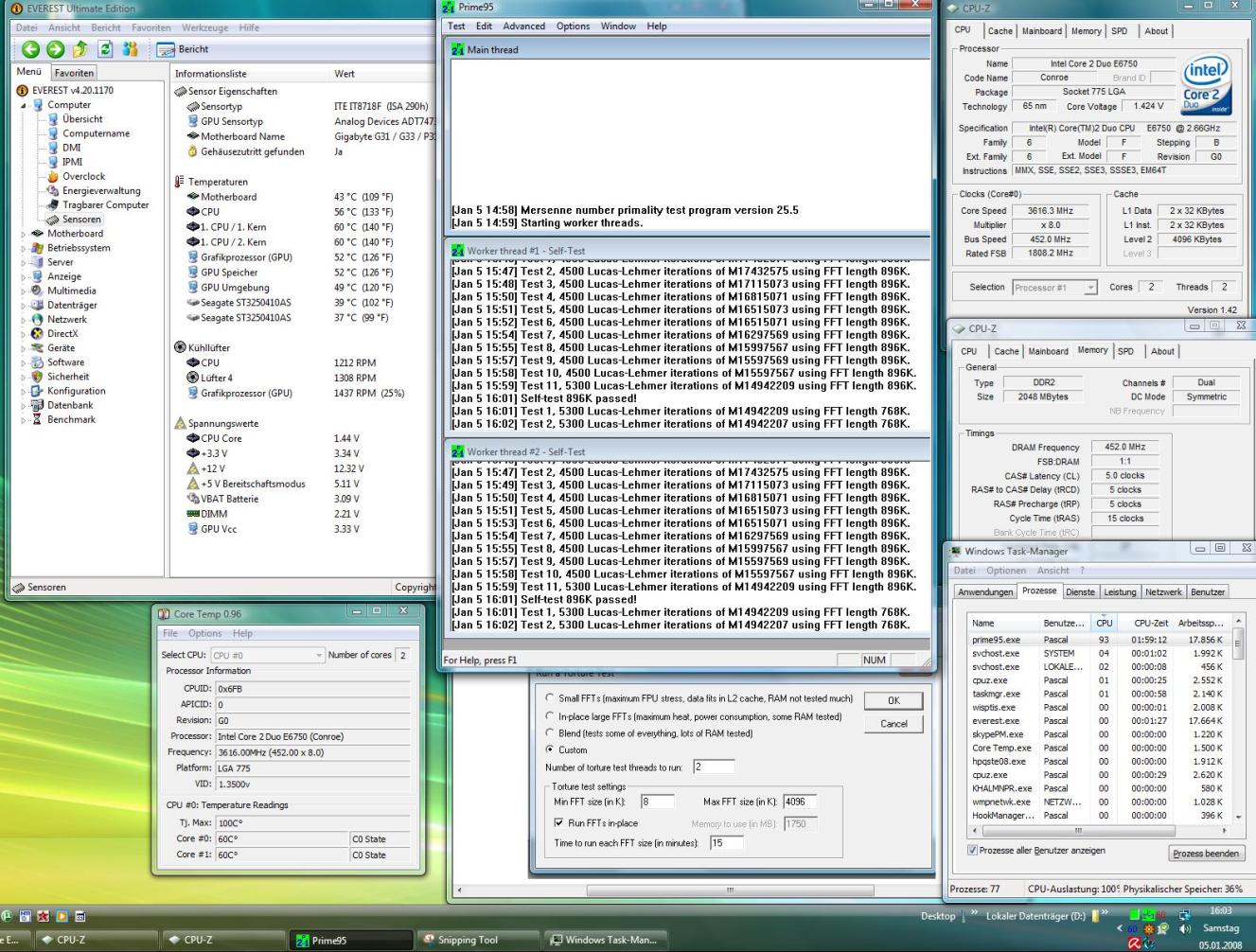
Task: Expand the Software tree node
Action: click(x=24, y=362)
